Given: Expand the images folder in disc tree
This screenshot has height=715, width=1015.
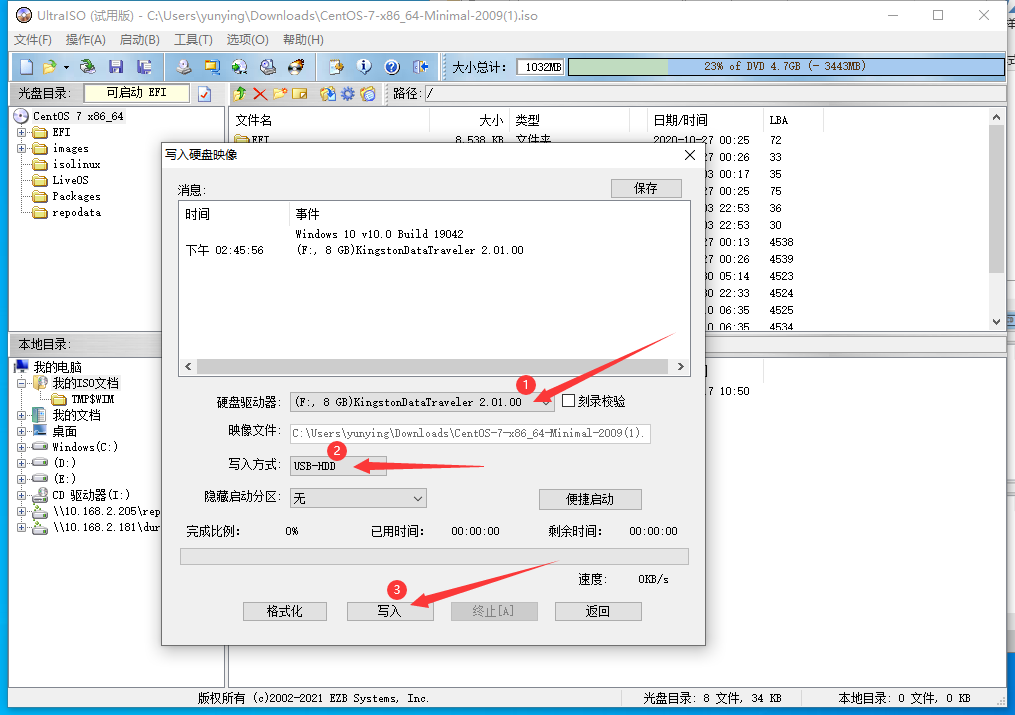Looking at the screenshot, I should pyautogui.click(x=21, y=148).
